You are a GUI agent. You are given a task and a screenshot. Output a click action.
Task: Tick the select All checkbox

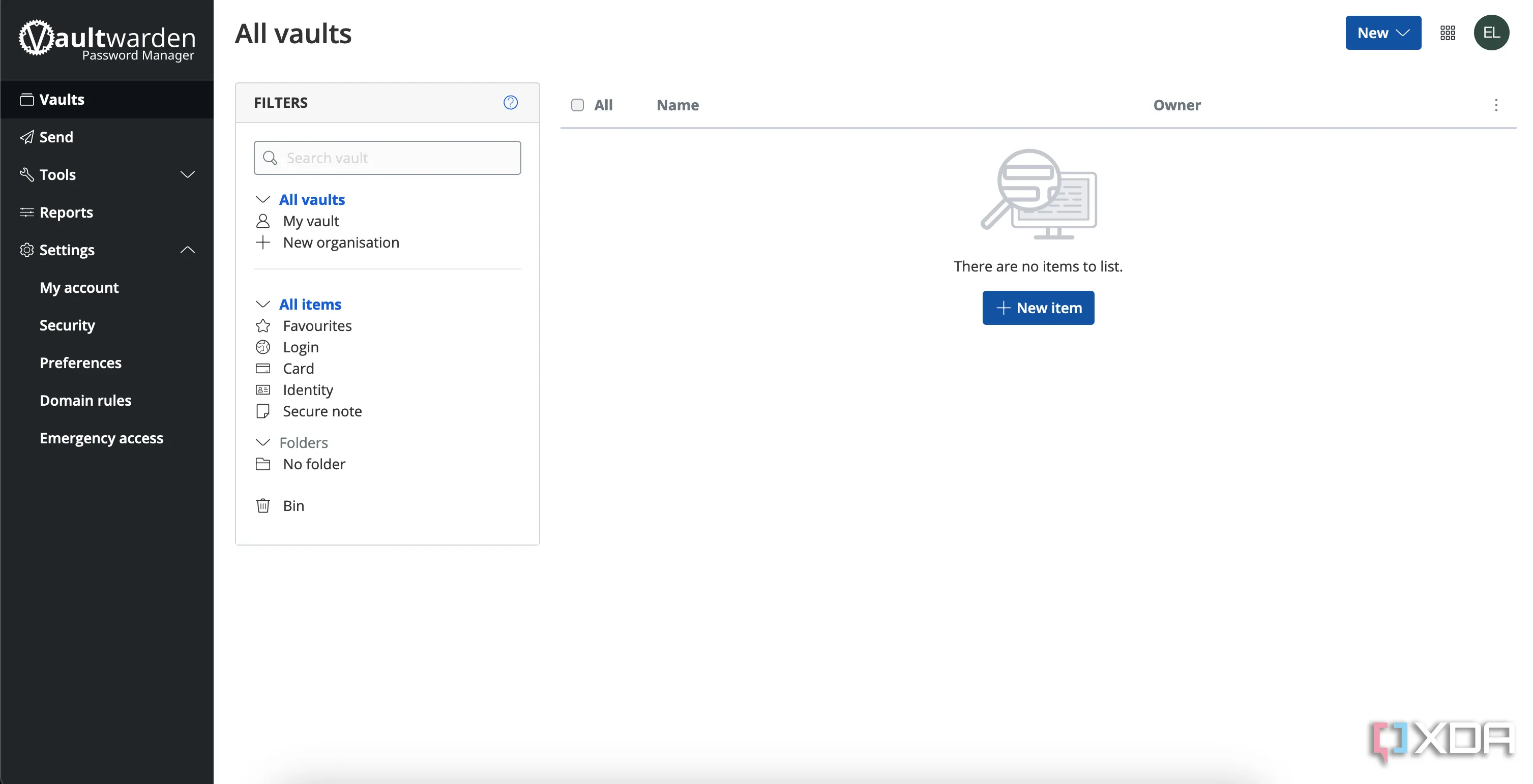(577, 105)
